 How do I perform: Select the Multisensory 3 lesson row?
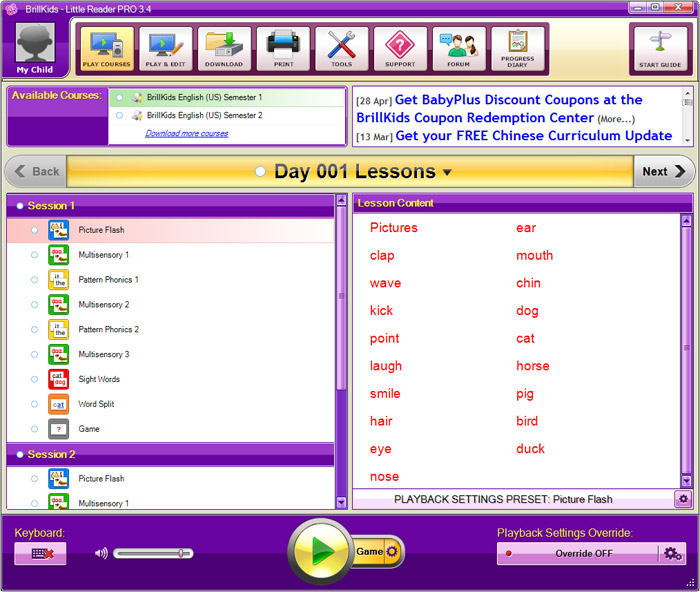171,354
